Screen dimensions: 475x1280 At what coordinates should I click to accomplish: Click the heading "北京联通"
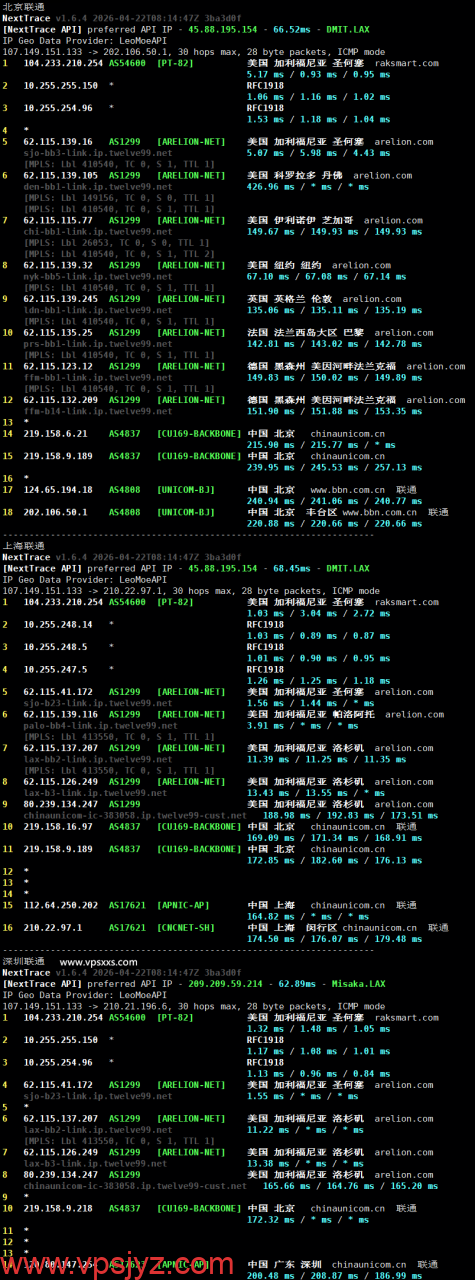(23, 6)
